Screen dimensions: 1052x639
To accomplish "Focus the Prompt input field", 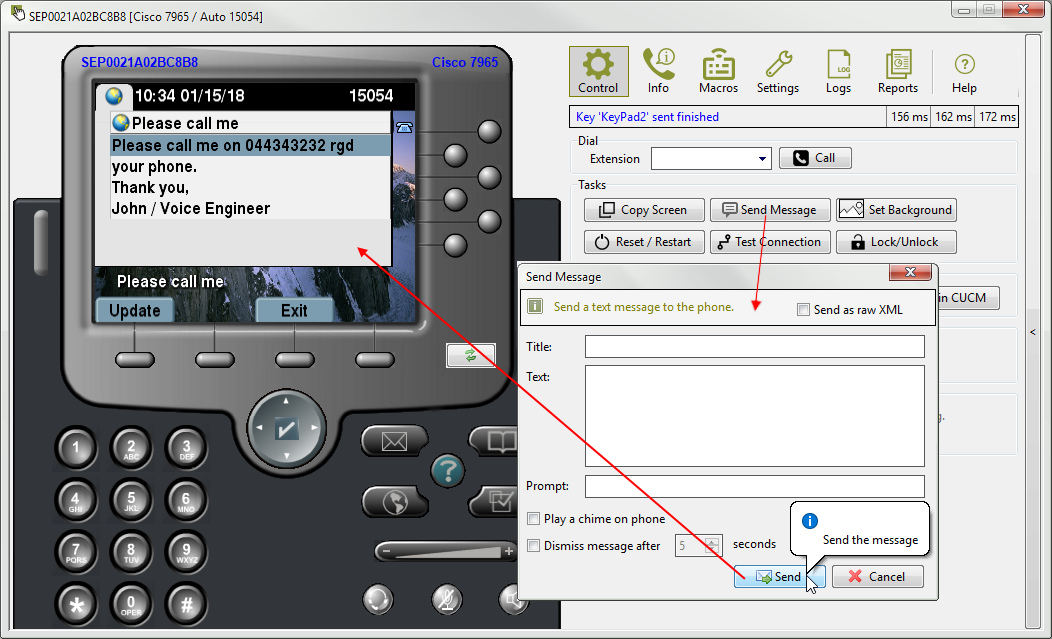I will pyautogui.click(x=755, y=487).
